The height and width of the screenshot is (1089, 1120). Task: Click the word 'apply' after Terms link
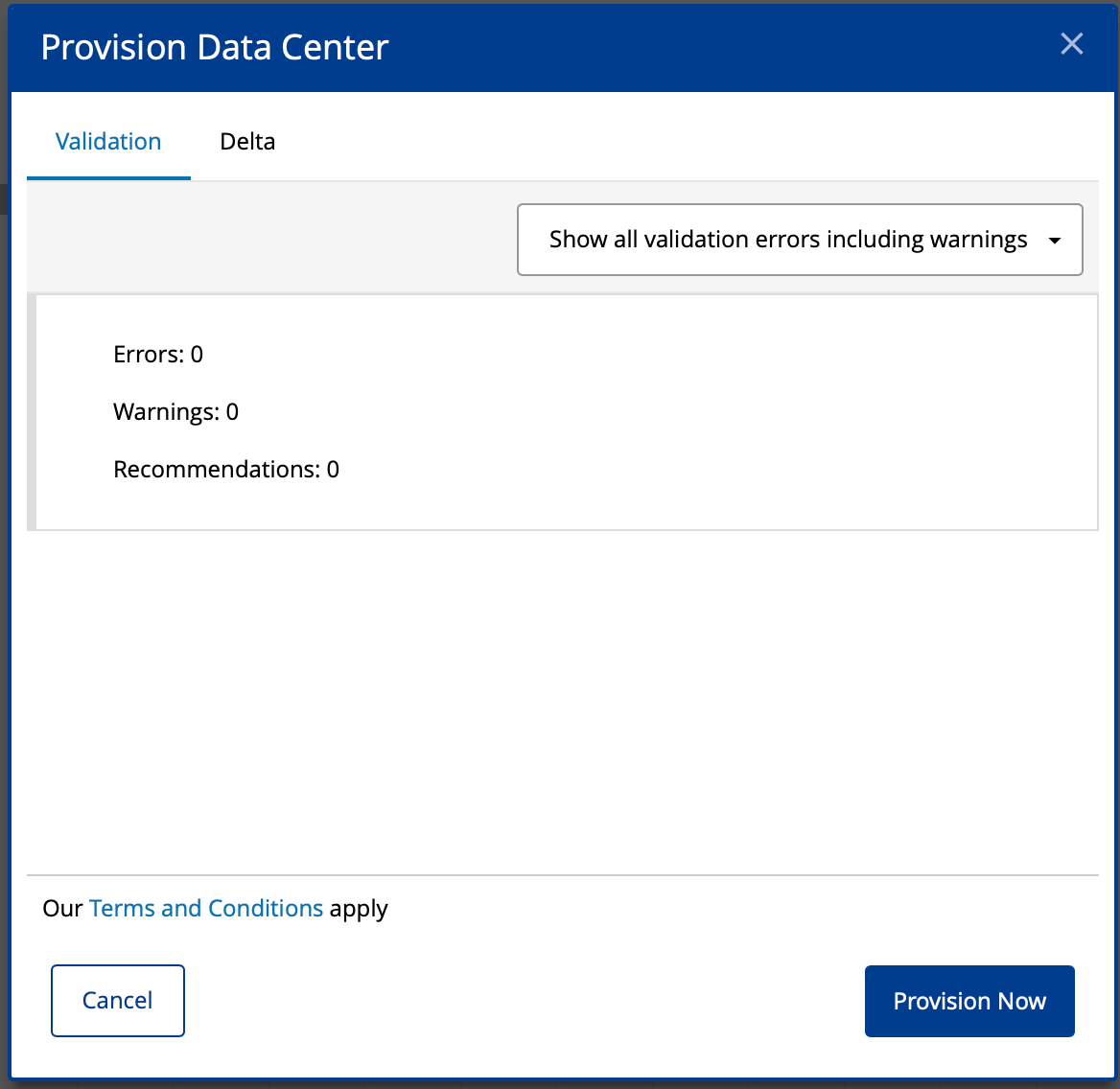tap(359, 909)
